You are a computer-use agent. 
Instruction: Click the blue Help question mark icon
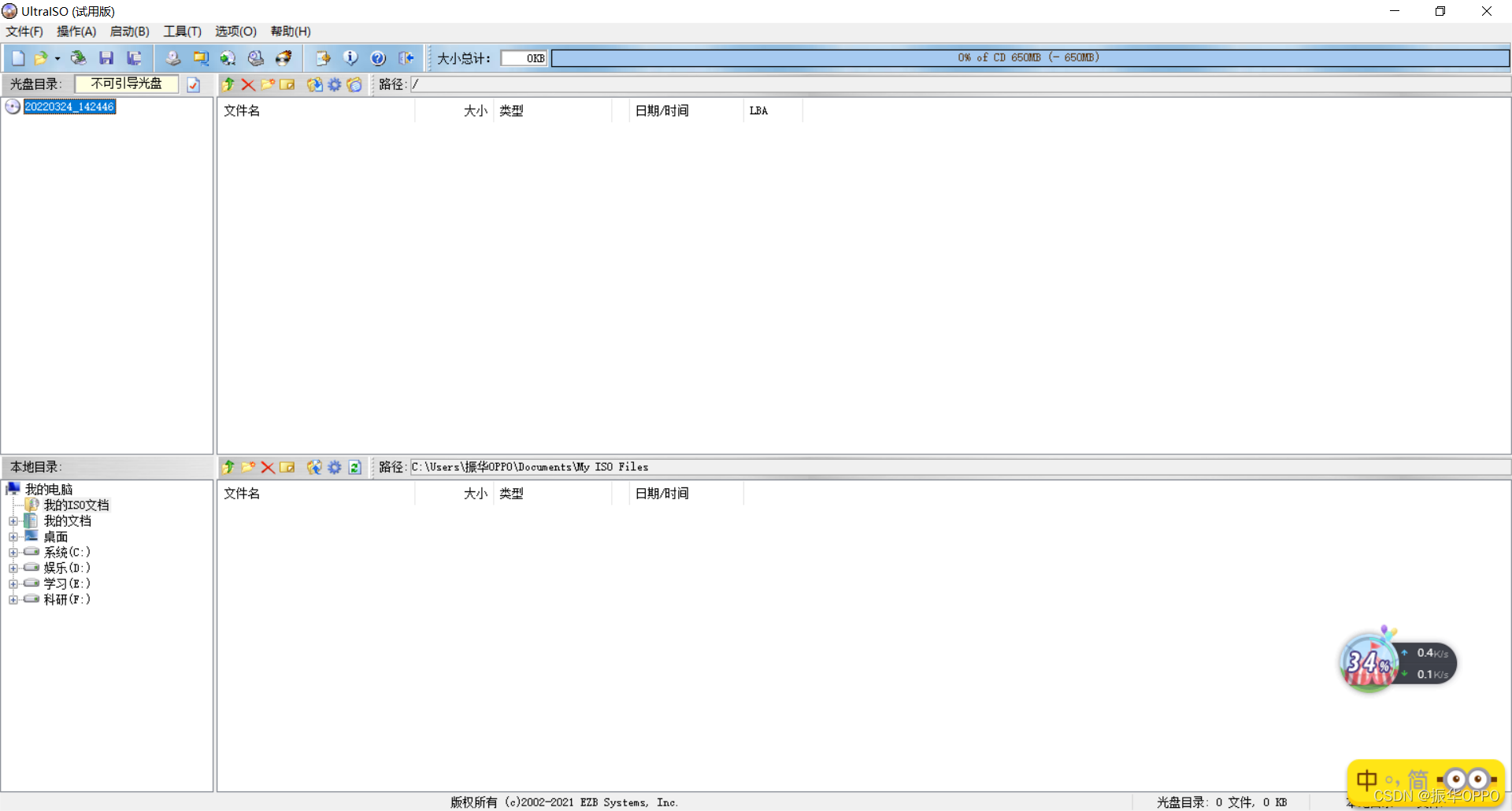point(378,58)
